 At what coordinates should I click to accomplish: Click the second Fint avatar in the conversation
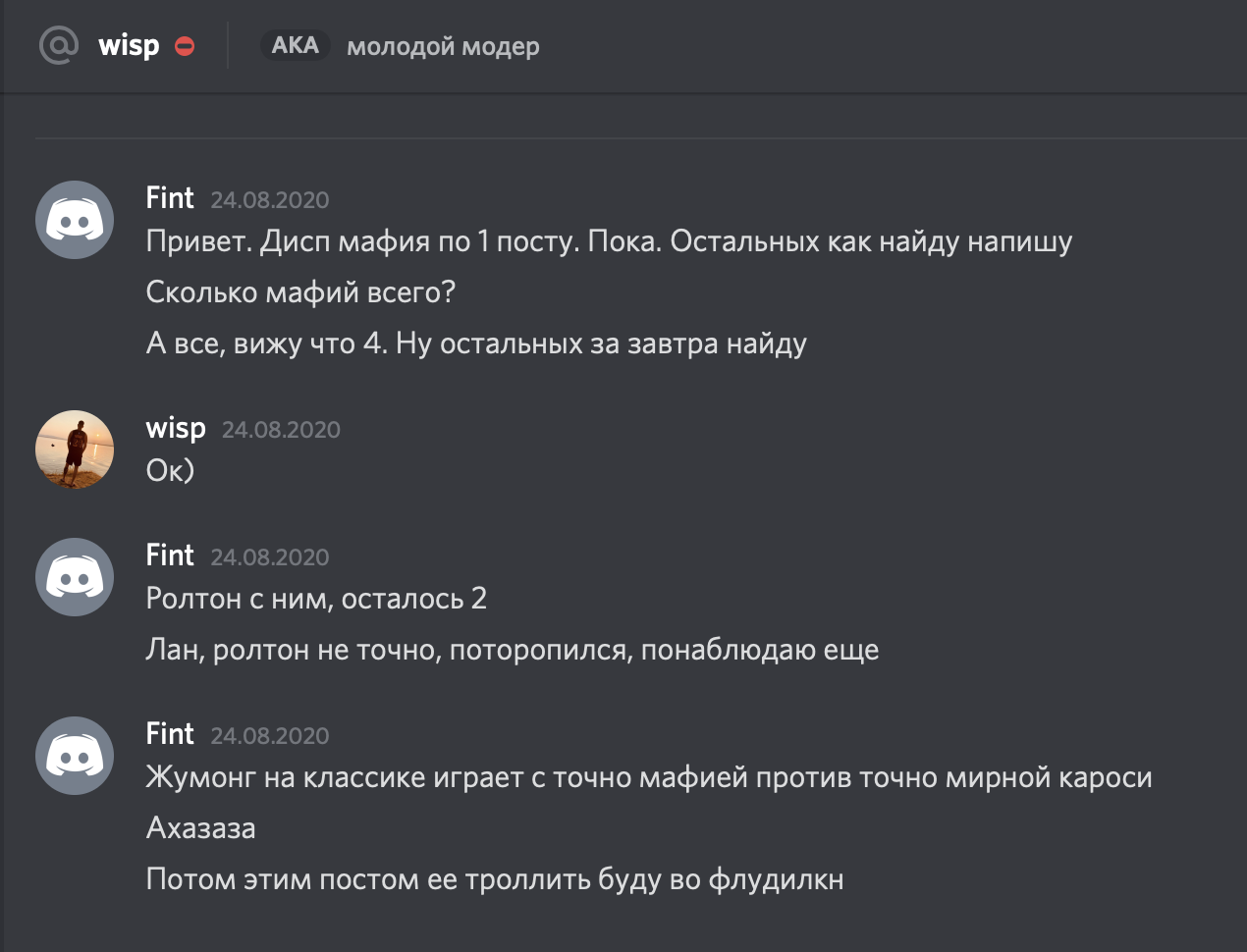tap(74, 577)
